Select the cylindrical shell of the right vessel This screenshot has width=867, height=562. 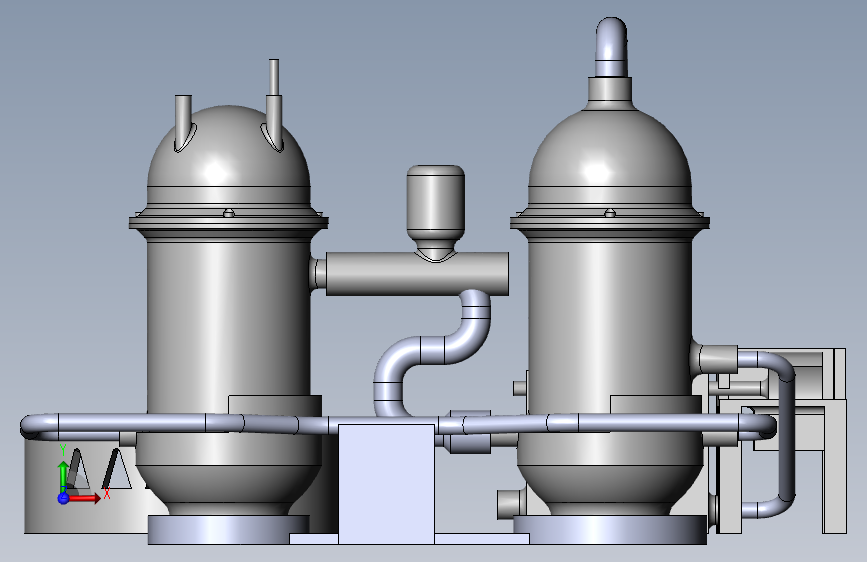coord(610,324)
